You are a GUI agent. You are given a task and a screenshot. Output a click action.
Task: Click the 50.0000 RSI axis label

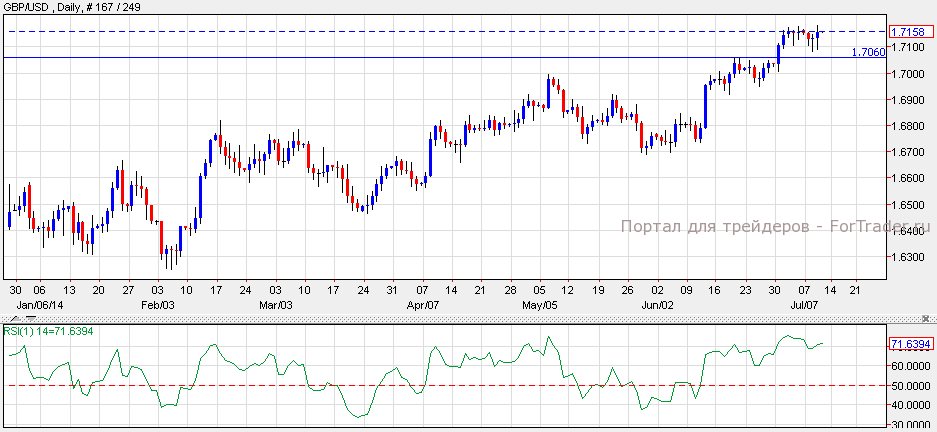(910, 386)
